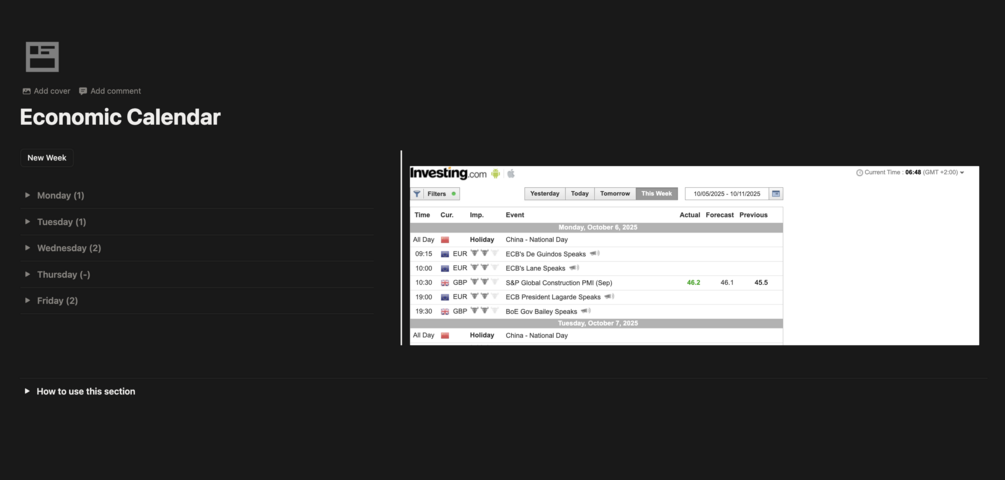Click BoE Gov Bailey Speaks event
The width and height of the screenshot is (1005, 480).
click(541, 311)
